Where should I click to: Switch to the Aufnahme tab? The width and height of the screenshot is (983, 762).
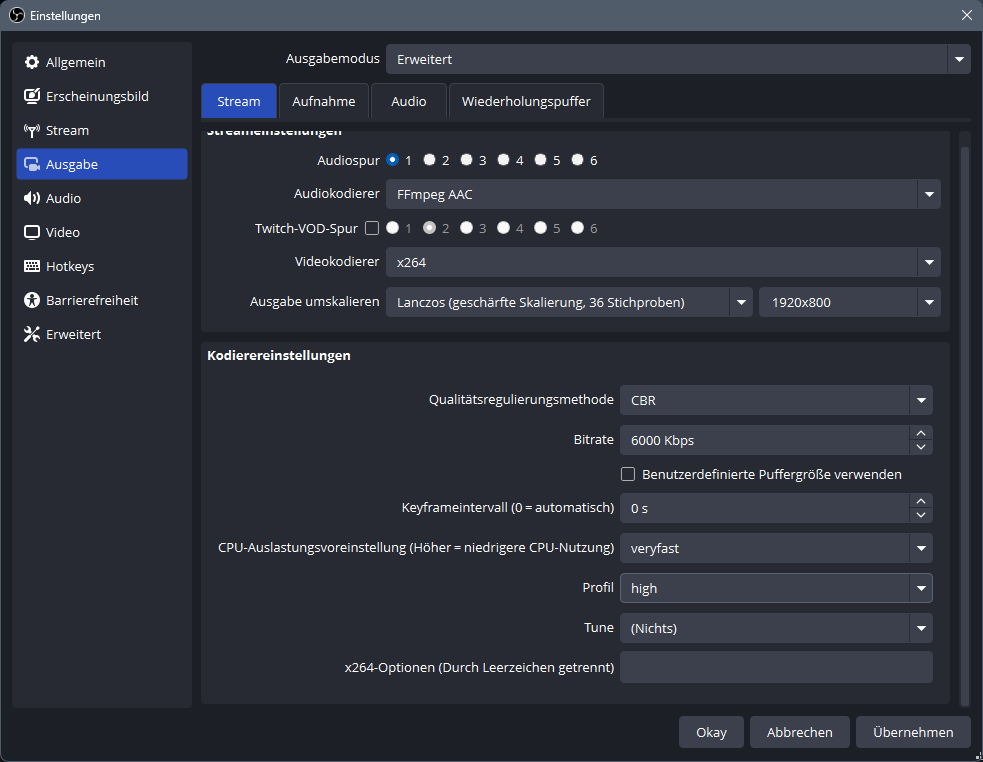coord(323,101)
